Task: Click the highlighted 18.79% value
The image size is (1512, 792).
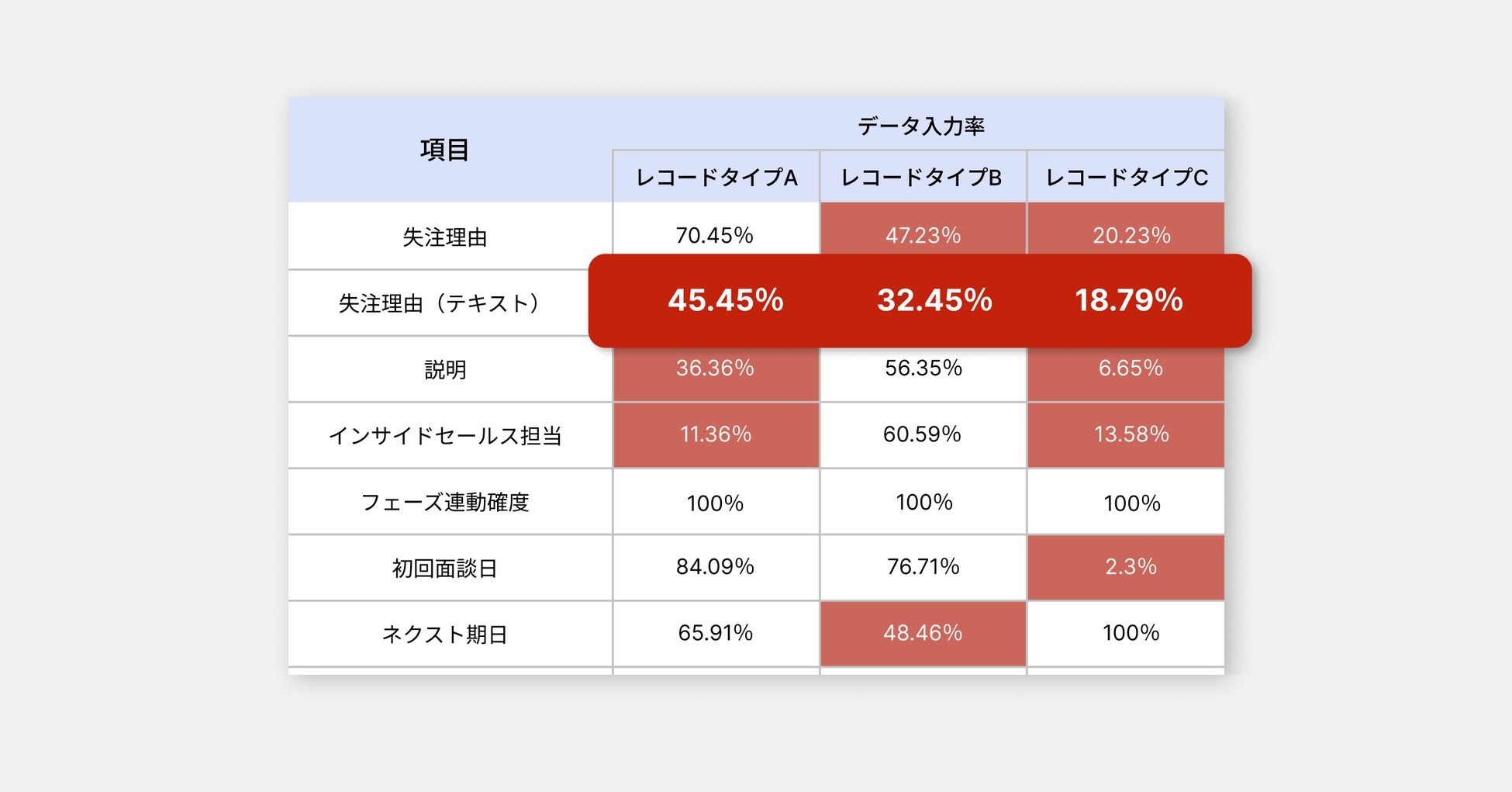Action: pos(1128,300)
